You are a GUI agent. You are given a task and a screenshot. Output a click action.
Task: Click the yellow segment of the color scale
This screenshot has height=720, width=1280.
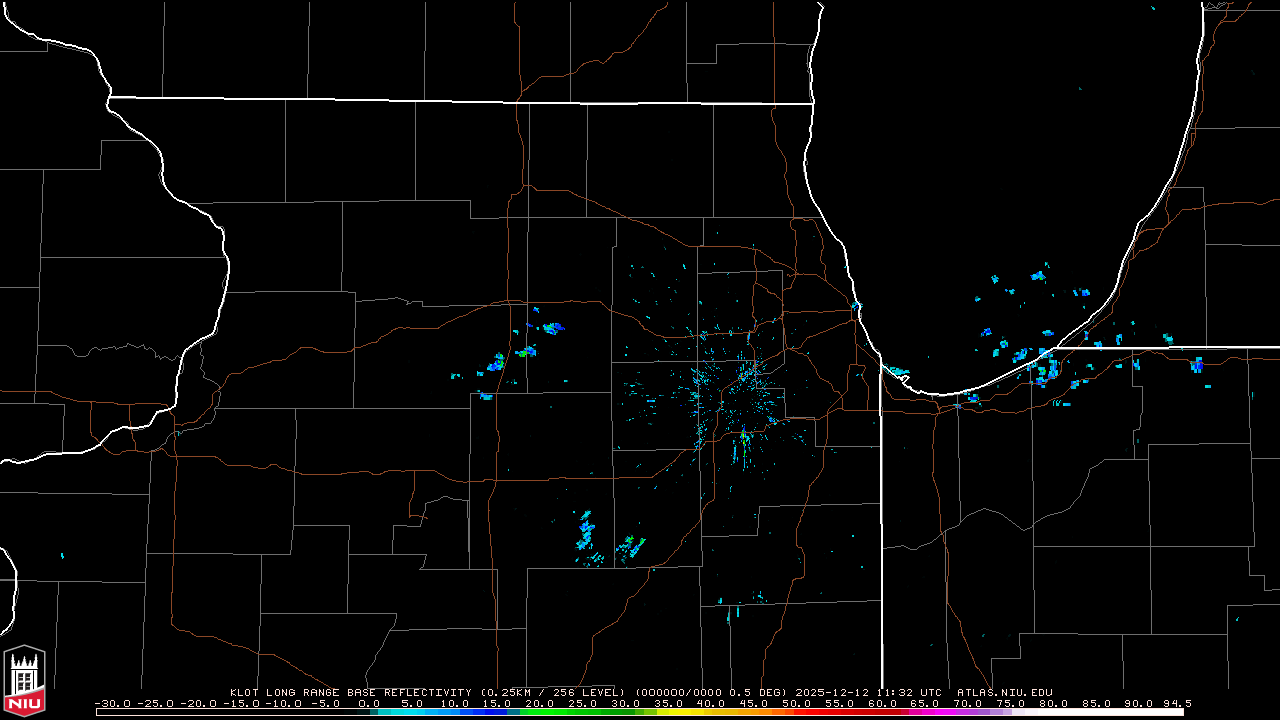690,712
